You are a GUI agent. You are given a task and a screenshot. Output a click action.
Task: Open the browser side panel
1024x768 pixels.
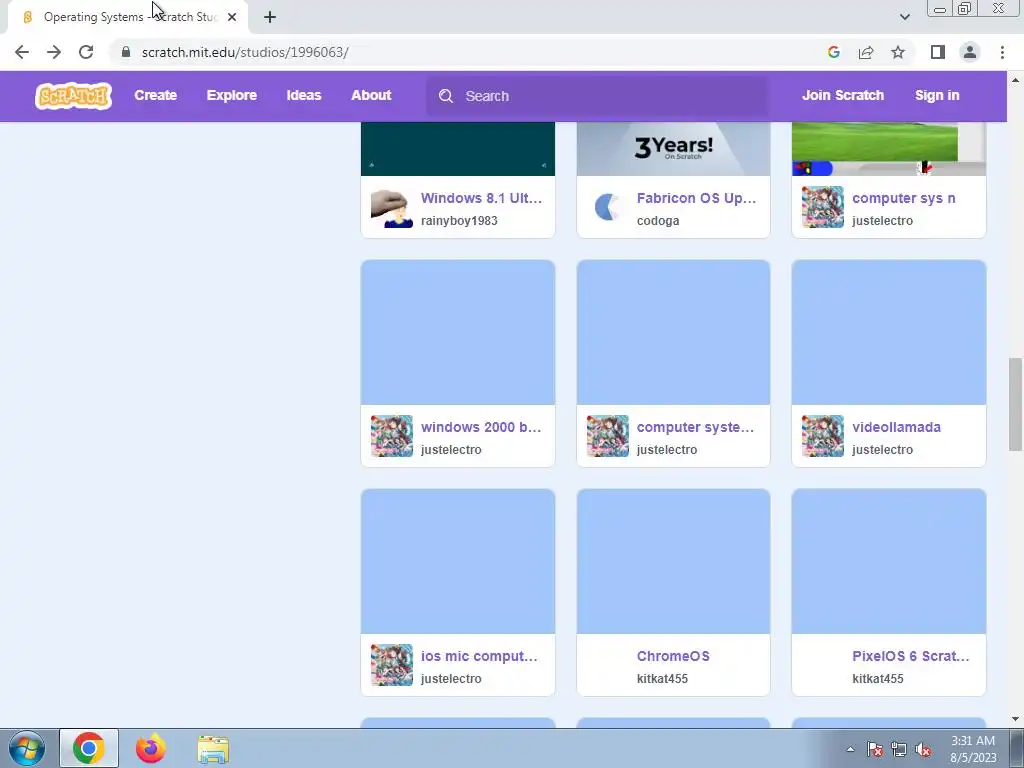pos(938,52)
